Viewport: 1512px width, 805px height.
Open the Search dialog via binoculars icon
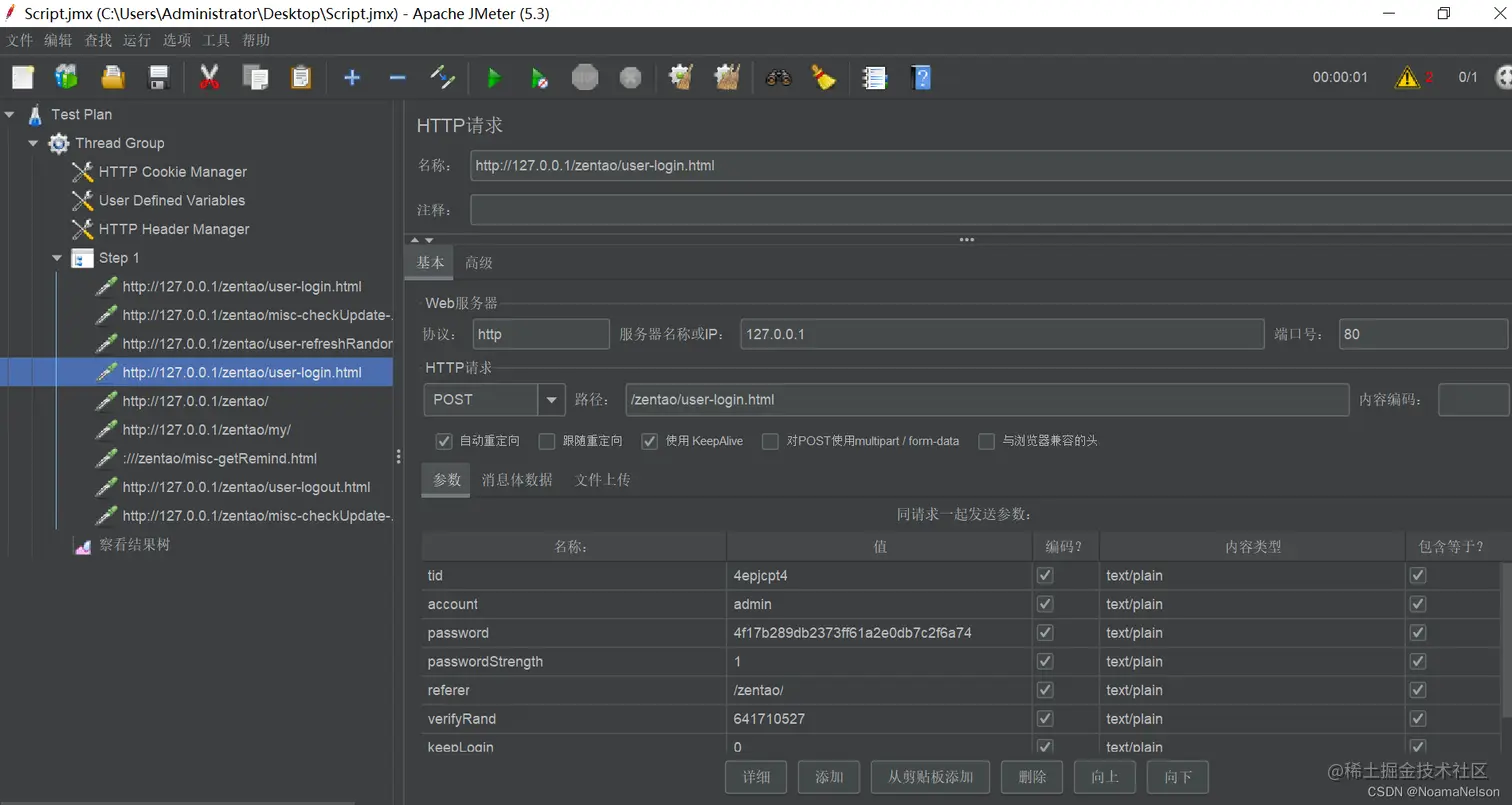[778, 77]
